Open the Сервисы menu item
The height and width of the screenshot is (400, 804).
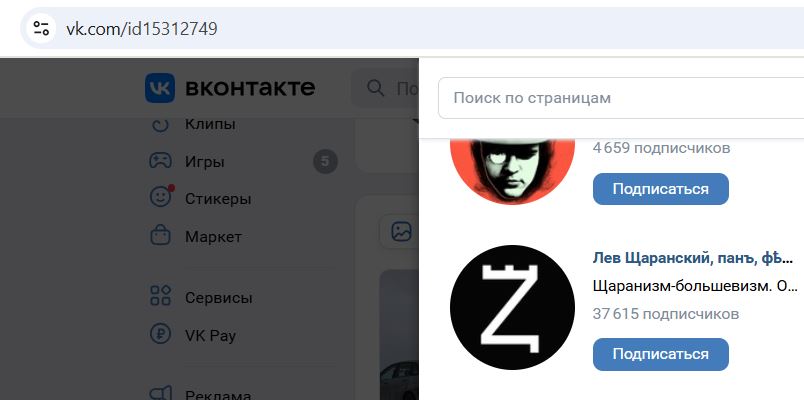tap(219, 297)
